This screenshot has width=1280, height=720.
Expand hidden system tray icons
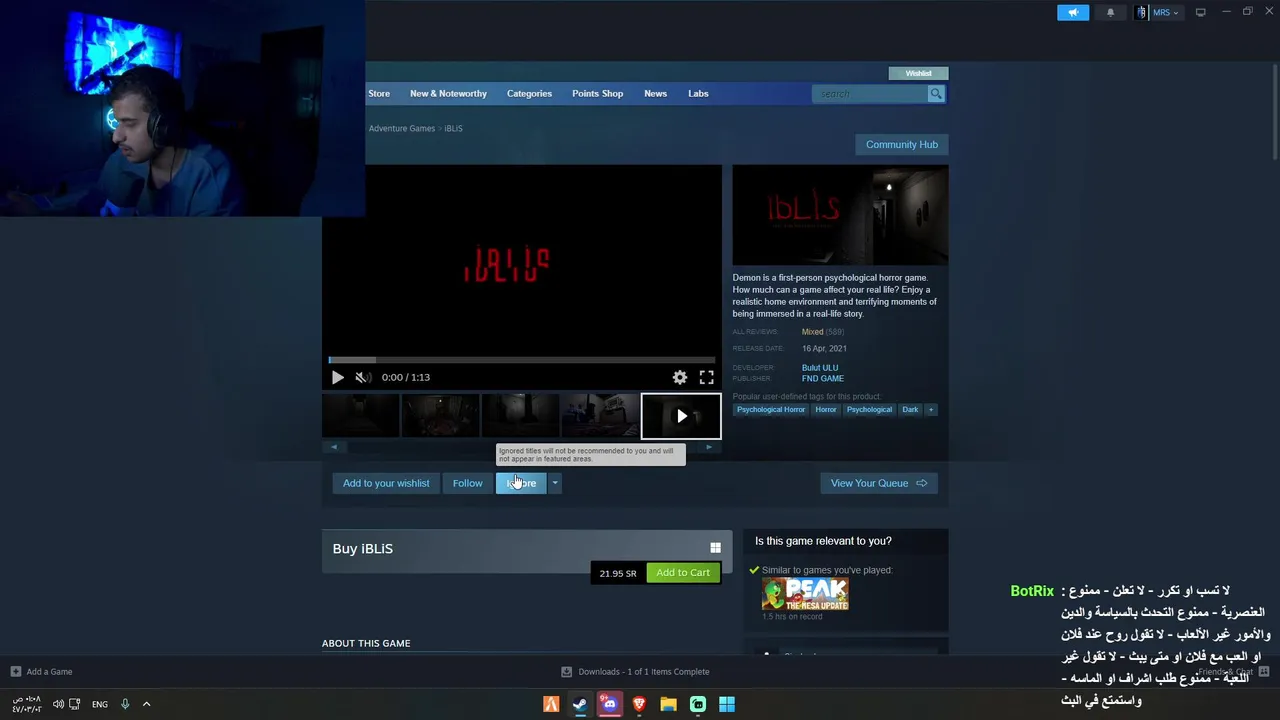click(x=146, y=704)
